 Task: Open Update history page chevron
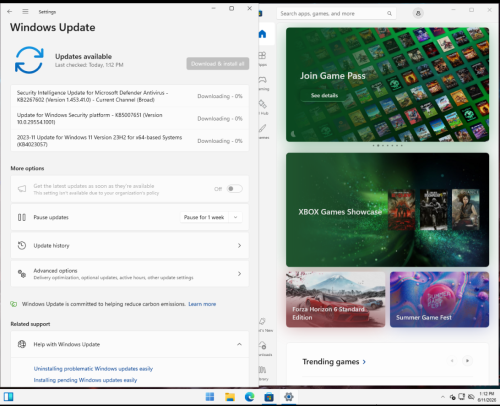pos(239,246)
